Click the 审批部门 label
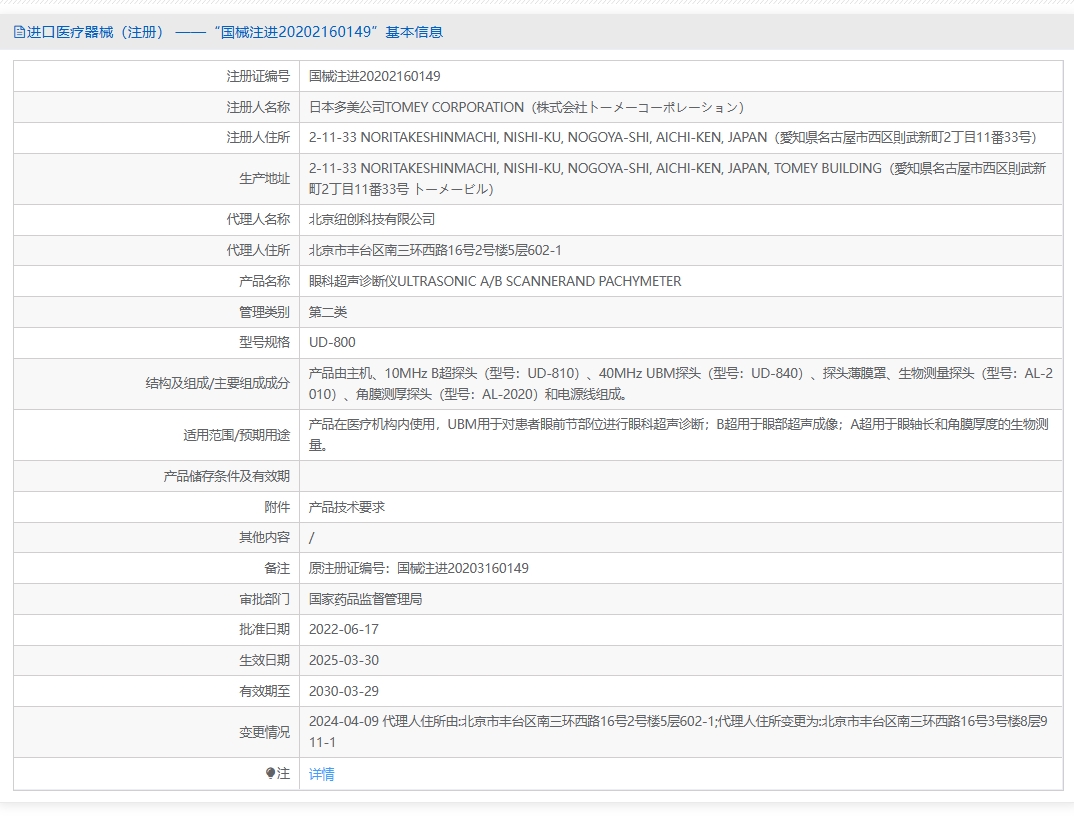 pyautogui.click(x=264, y=599)
